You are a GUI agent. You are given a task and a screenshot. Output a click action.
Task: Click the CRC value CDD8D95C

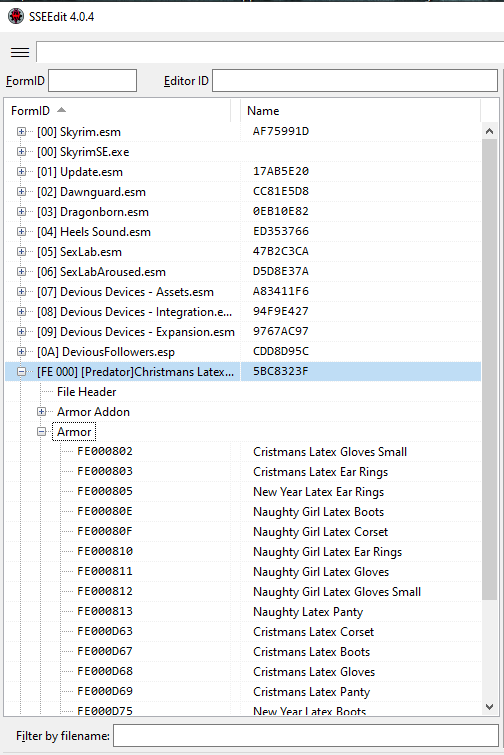point(281,351)
